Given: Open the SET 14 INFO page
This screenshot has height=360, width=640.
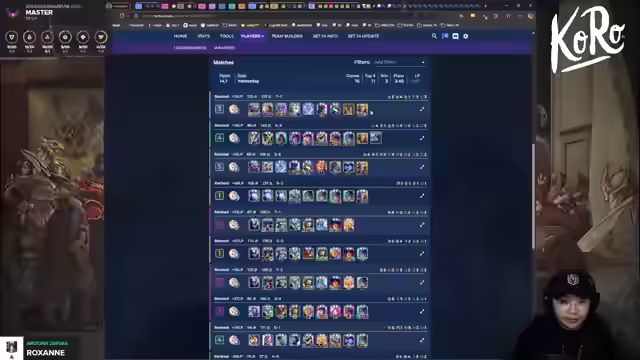Looking at the screenshot, I should click(325, 36).
